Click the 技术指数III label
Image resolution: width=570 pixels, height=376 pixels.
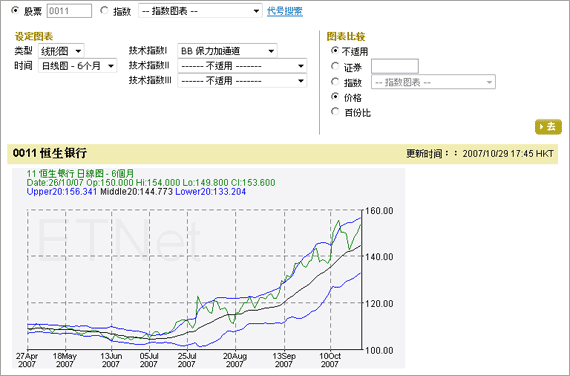pos(150,80)
